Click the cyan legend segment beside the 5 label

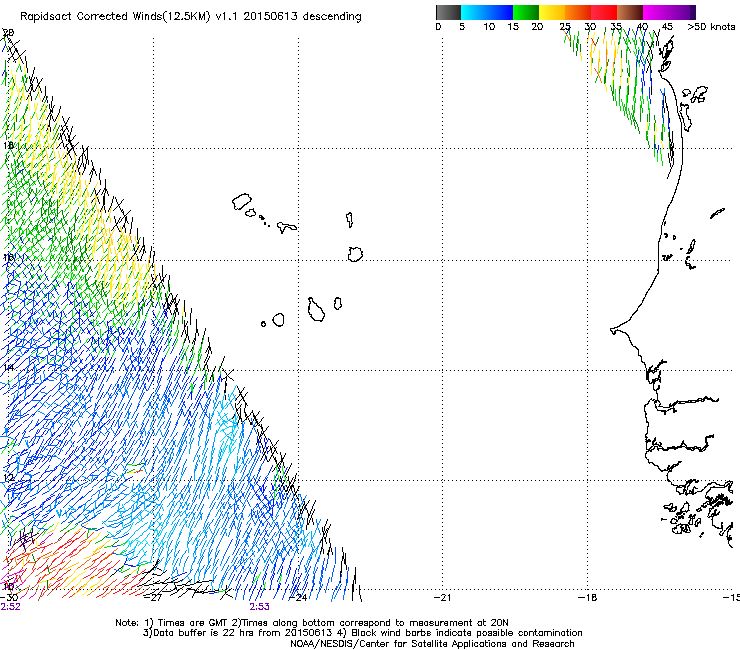click(x=474, y=12)
